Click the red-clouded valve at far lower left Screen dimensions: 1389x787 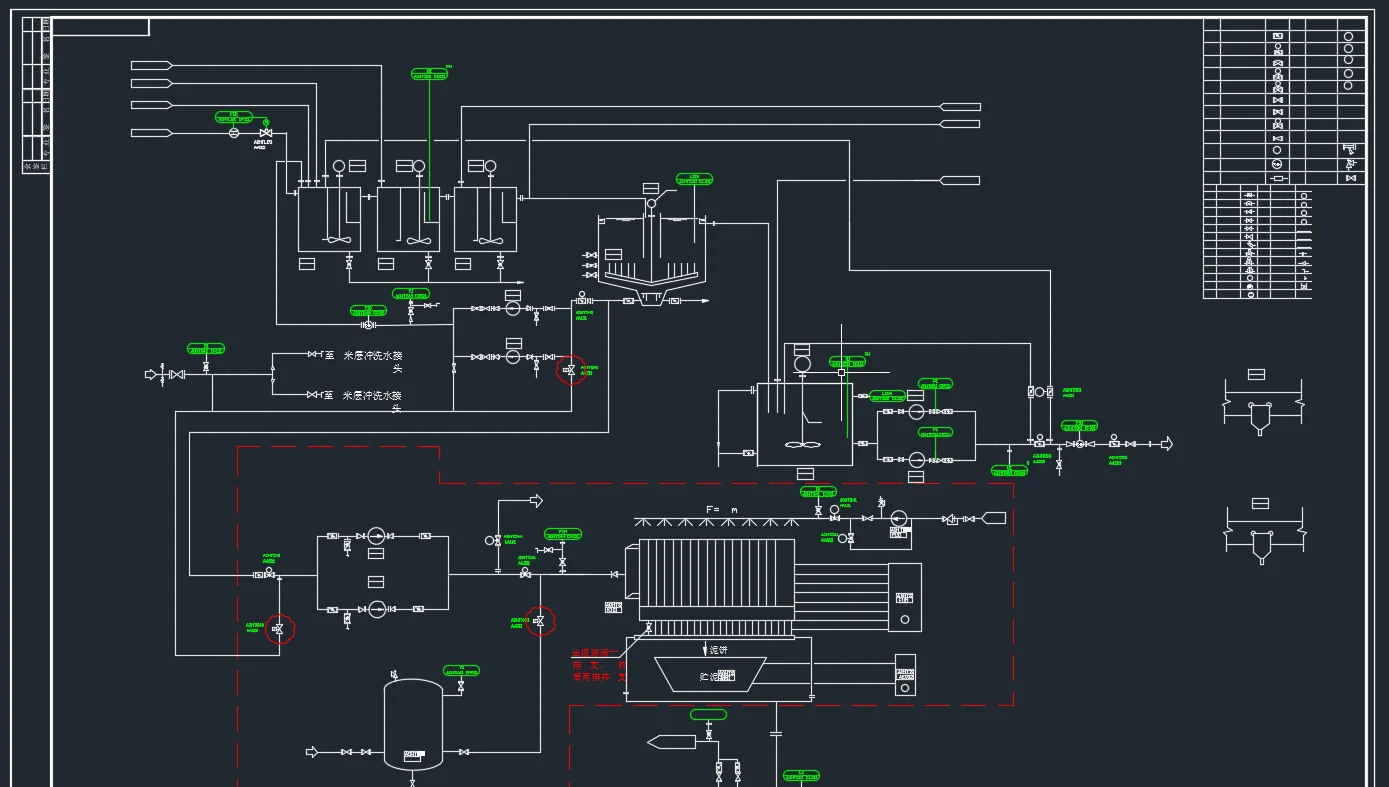pyautogui.click(x=279, y=629)
